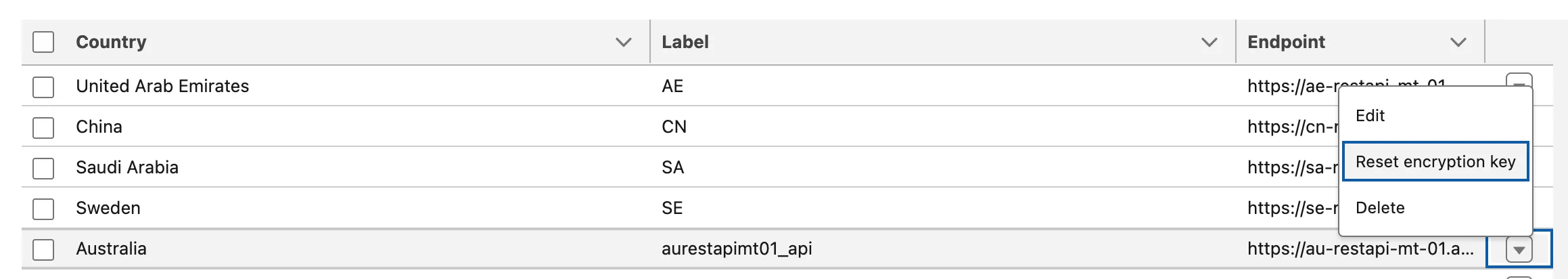Tick the Saudi Arabia row checkbox
The width and height of the screenshot is (1568, 279).
point(43,168)
